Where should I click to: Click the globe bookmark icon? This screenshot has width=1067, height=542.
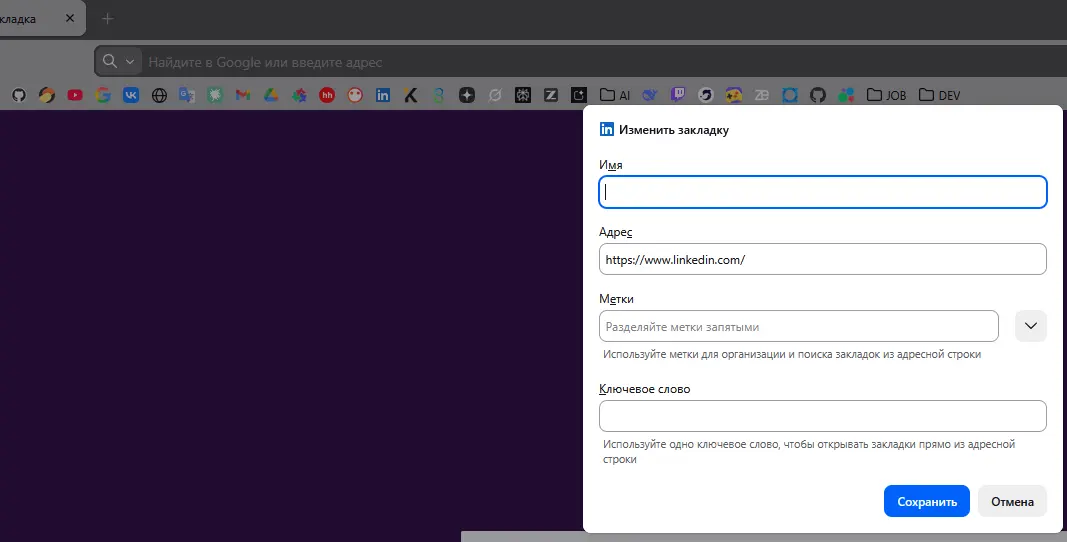[159, 95]
